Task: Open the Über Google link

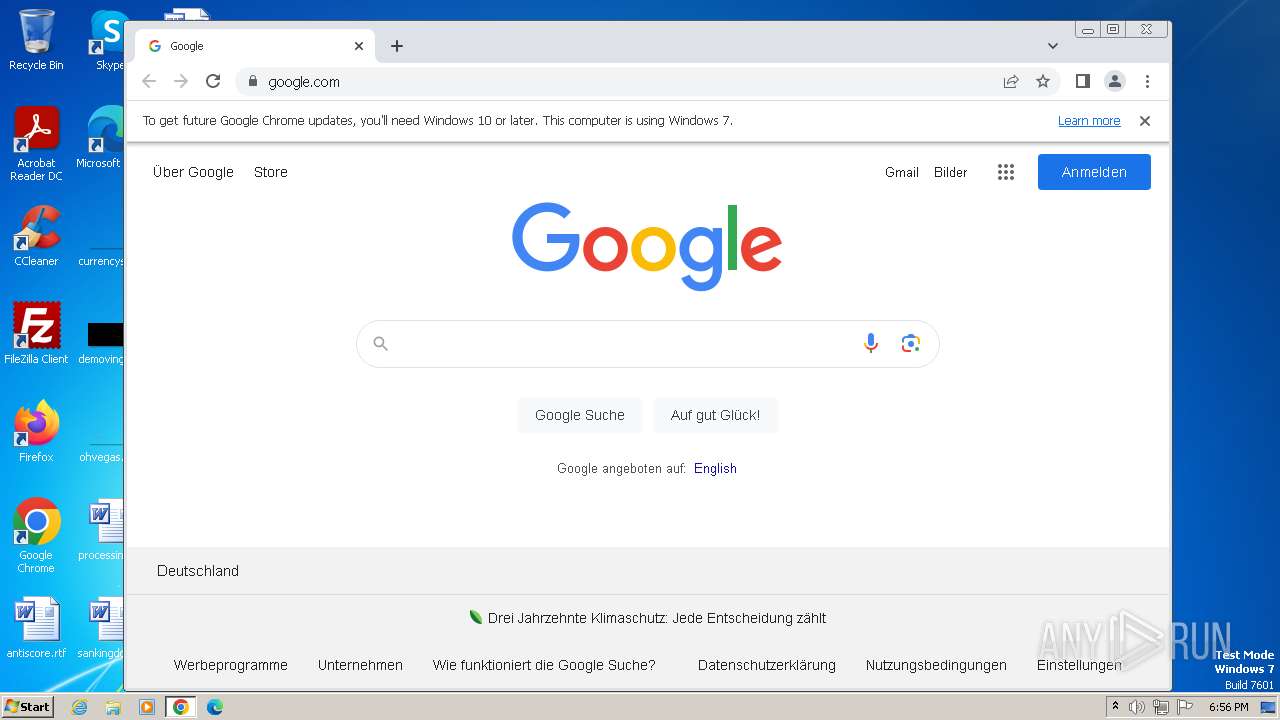Action: coord(193,172)
